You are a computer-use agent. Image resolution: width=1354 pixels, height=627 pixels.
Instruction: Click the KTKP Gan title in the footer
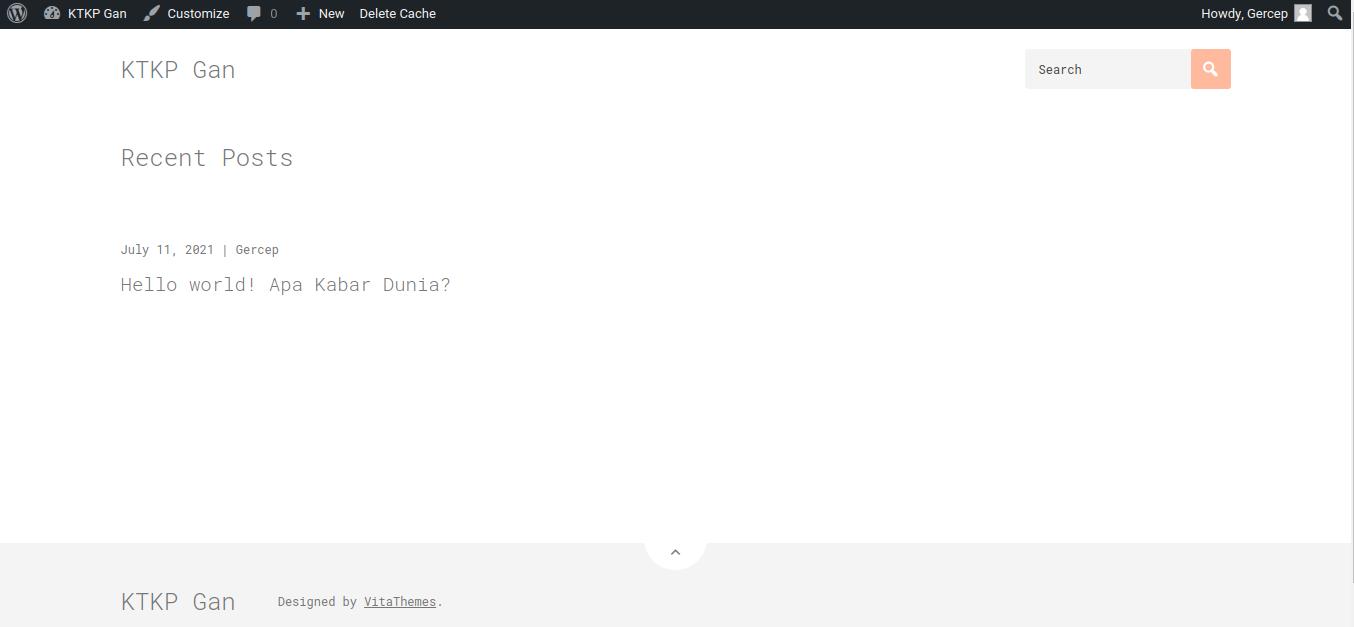pos(178,602)
